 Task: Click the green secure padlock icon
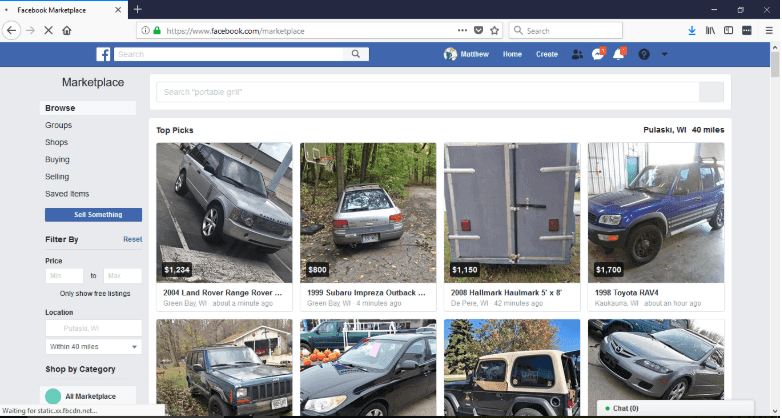157,30
